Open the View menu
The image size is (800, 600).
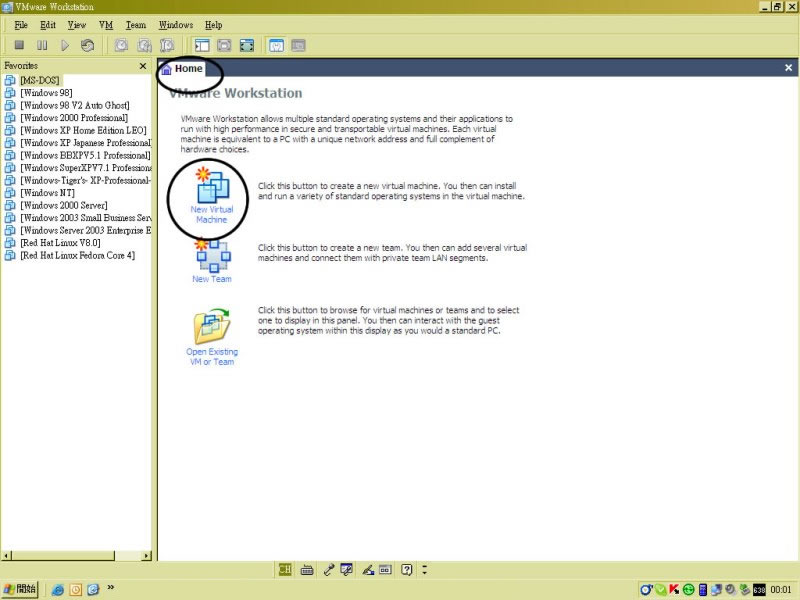click(77, 25)
